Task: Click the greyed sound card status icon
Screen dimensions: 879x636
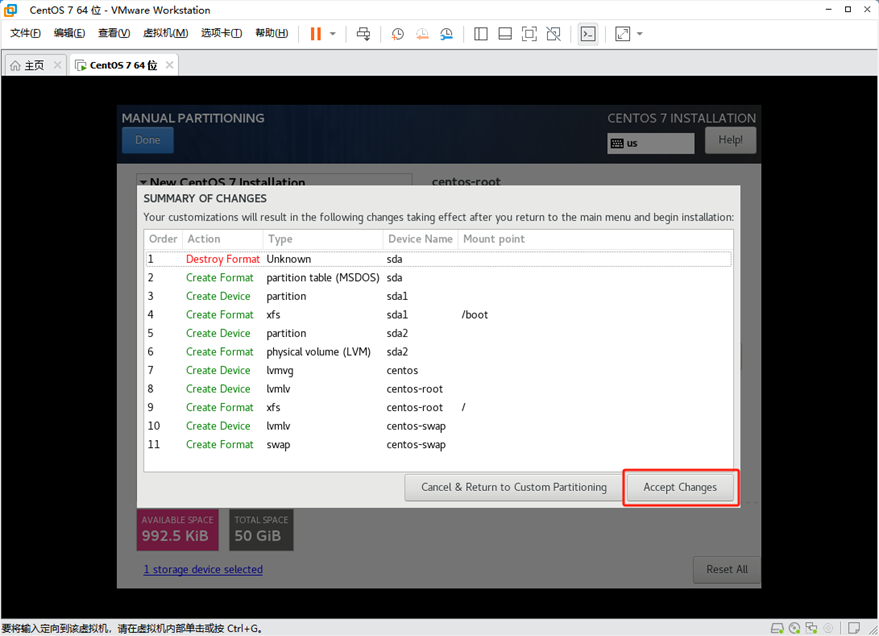Action: (x=828, y=628)
